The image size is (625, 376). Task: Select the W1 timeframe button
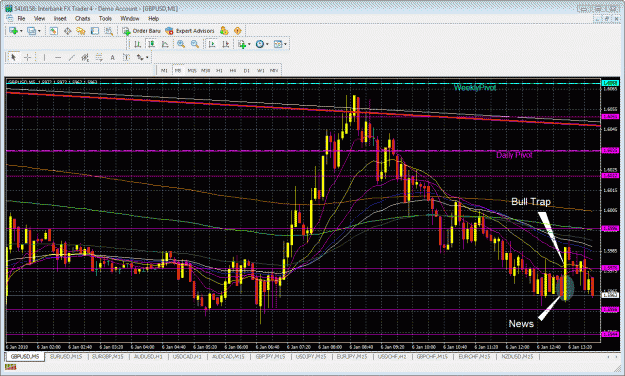click(260, 70)
